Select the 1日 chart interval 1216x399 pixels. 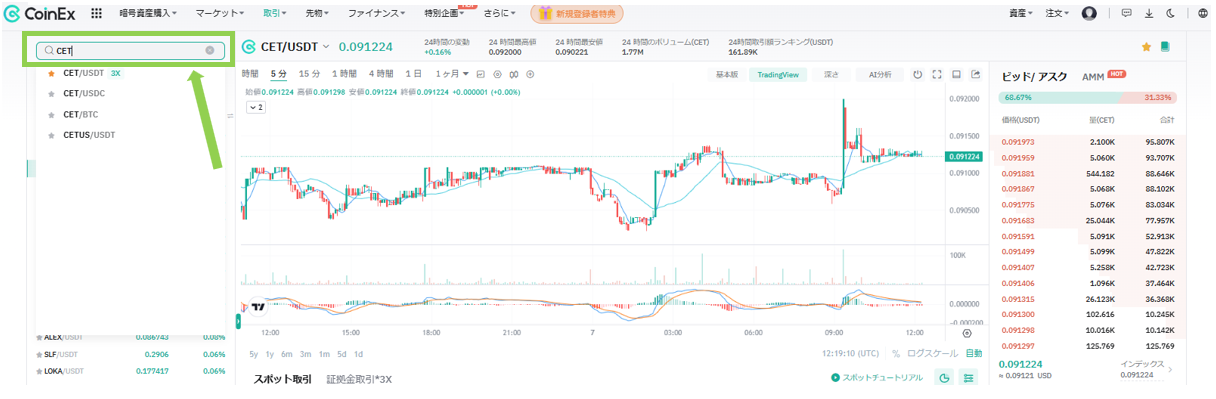413,74
